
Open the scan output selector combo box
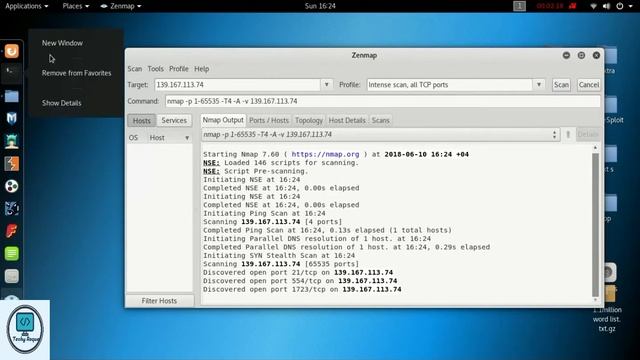[380, 134]
